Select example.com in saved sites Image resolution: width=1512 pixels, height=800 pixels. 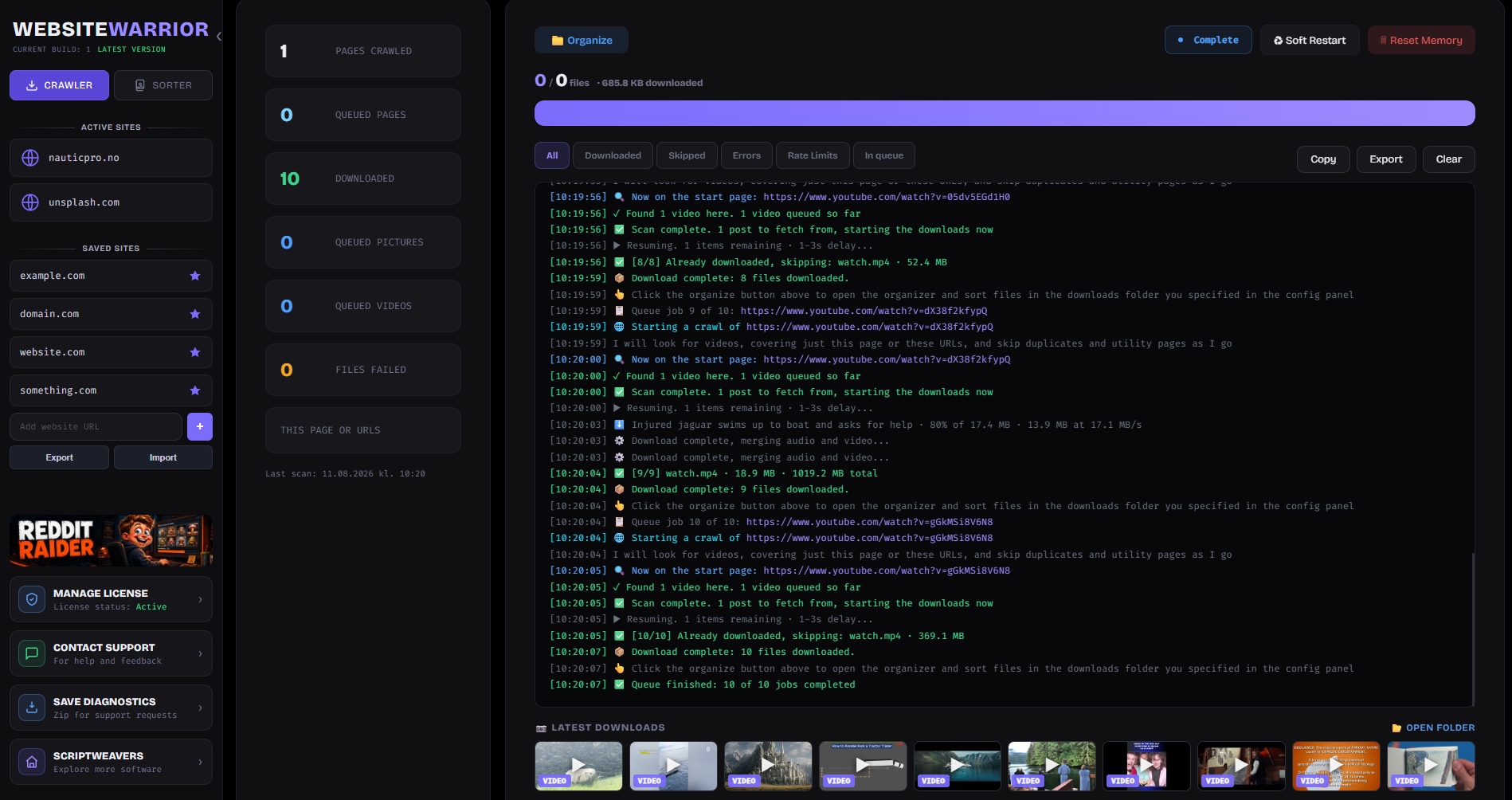click(111, 276)
